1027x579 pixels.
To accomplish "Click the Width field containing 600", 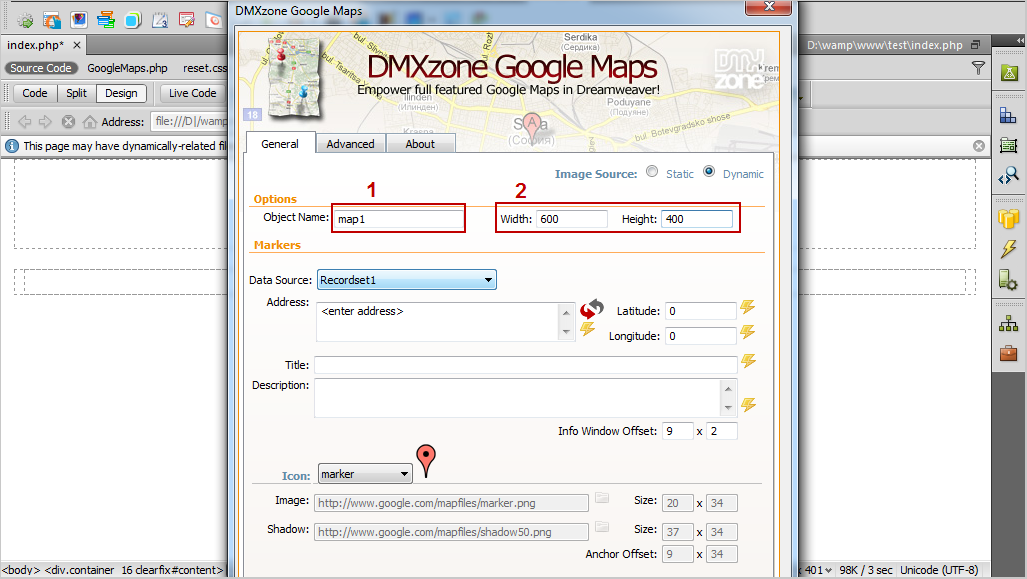I will [x=572, y=219].
